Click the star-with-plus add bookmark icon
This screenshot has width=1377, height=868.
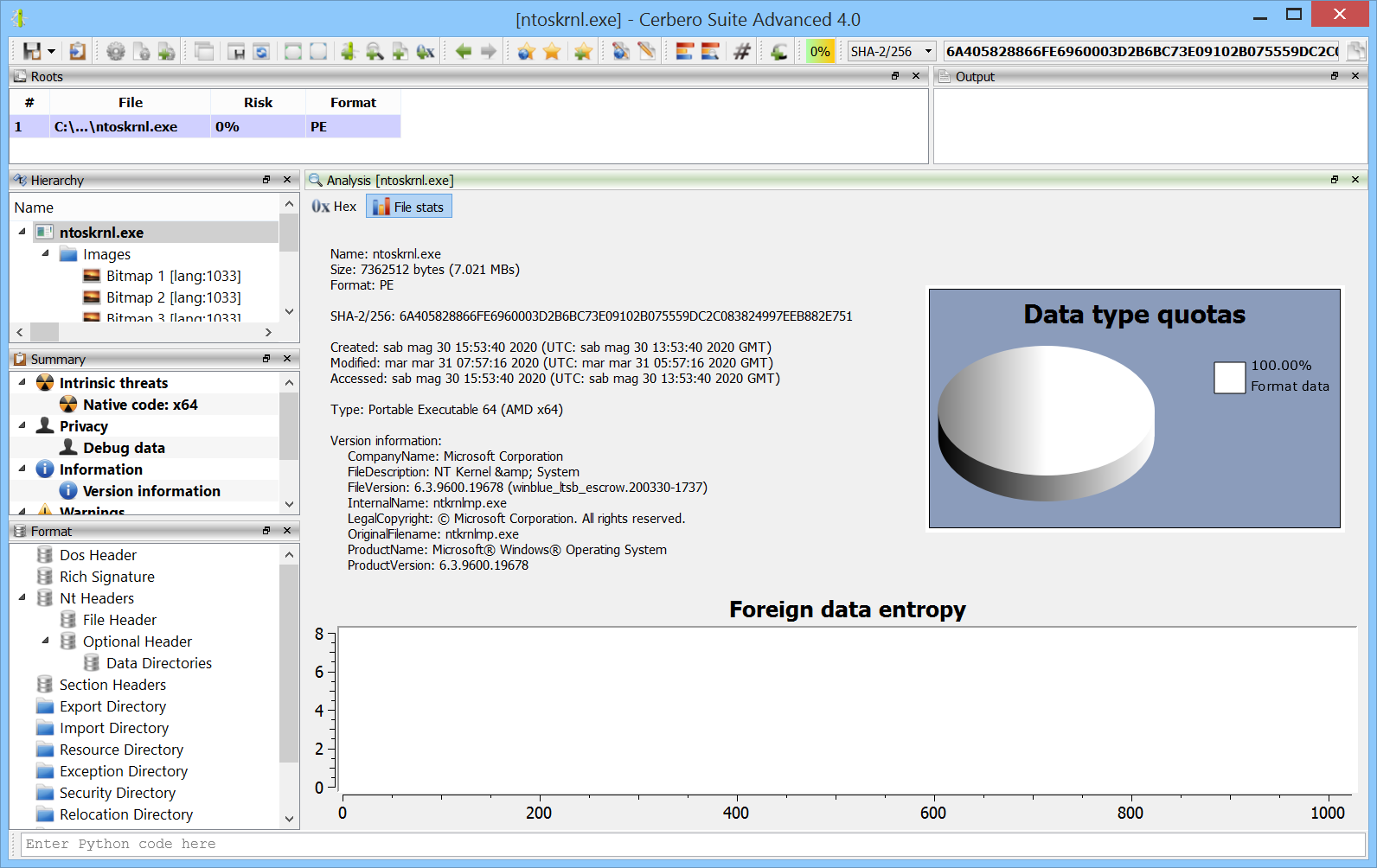[583, 51]
